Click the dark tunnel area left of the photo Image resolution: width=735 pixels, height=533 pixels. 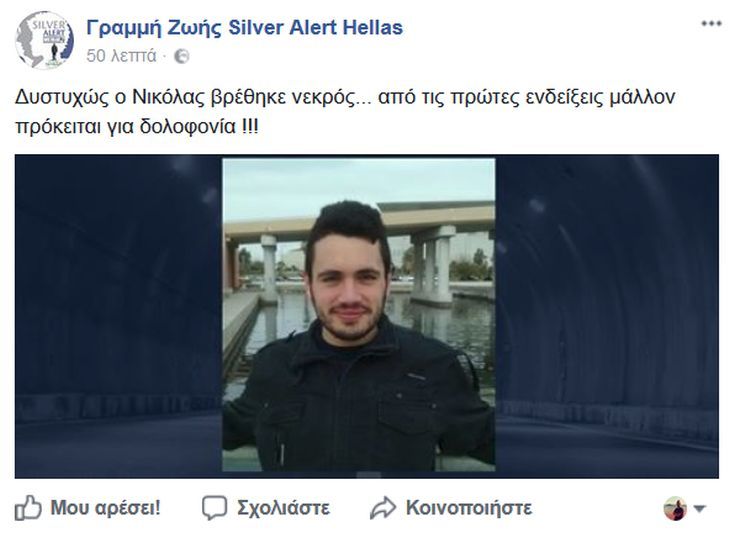click(119, 316)
